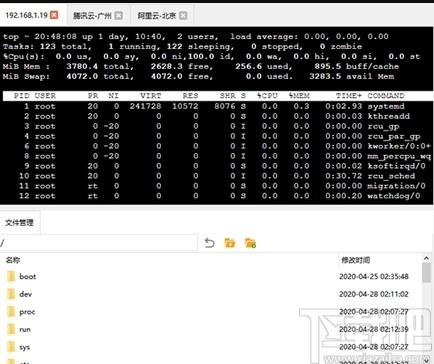This screenshot has width=434, height=364.
Task: Select the proc folder
Action: click(x=27, y=312)
